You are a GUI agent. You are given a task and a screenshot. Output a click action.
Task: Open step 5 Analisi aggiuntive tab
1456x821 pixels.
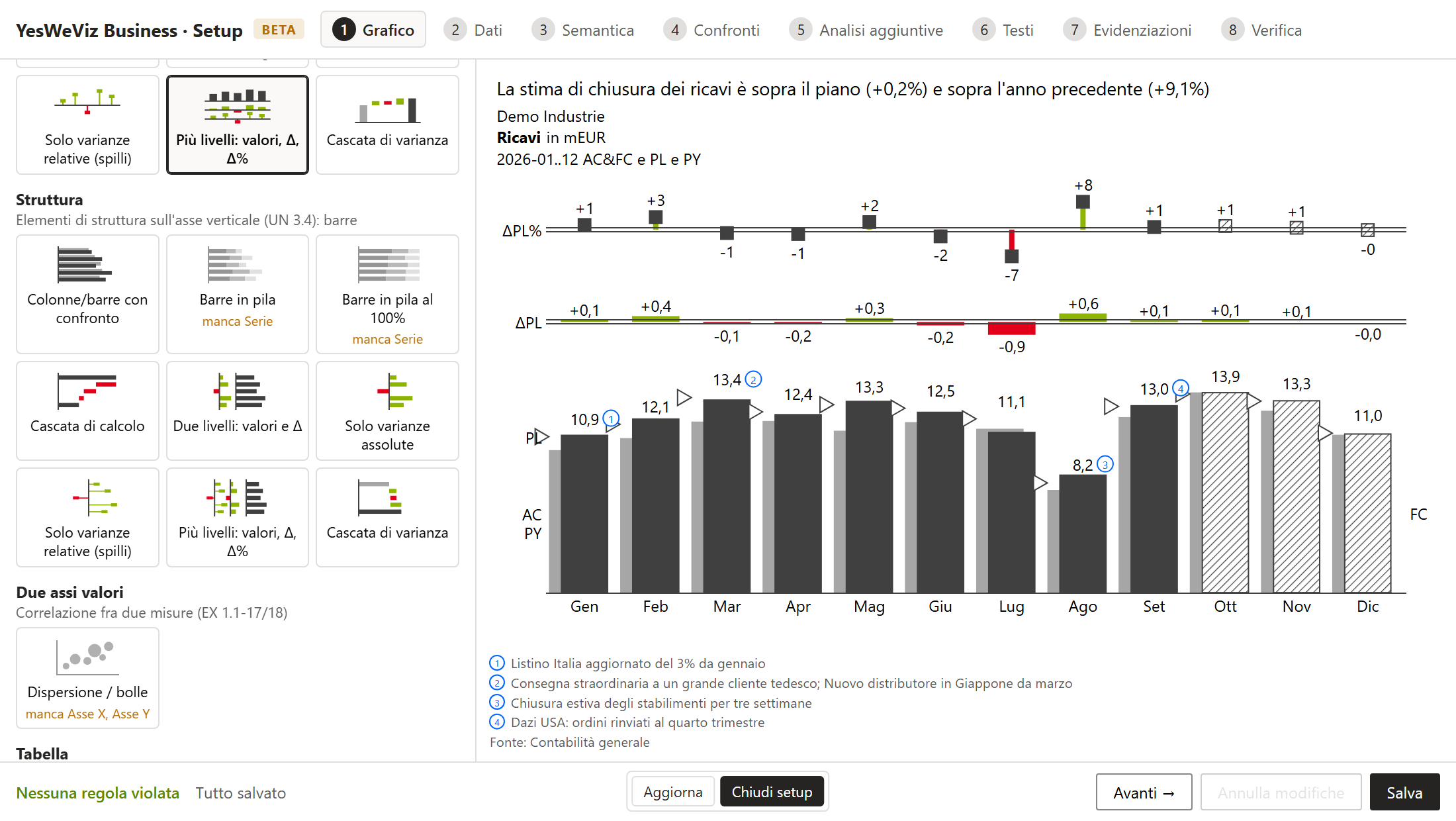(867, 30)
